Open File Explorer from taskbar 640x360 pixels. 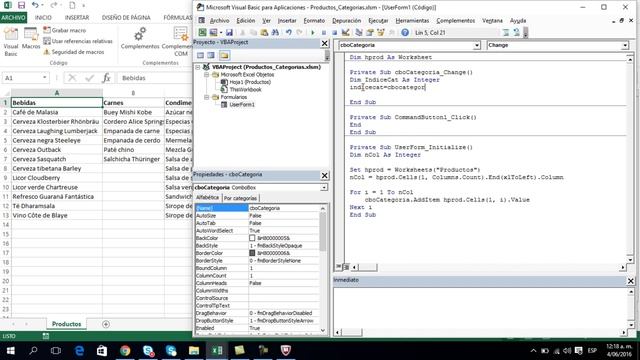tap(194, 351)
